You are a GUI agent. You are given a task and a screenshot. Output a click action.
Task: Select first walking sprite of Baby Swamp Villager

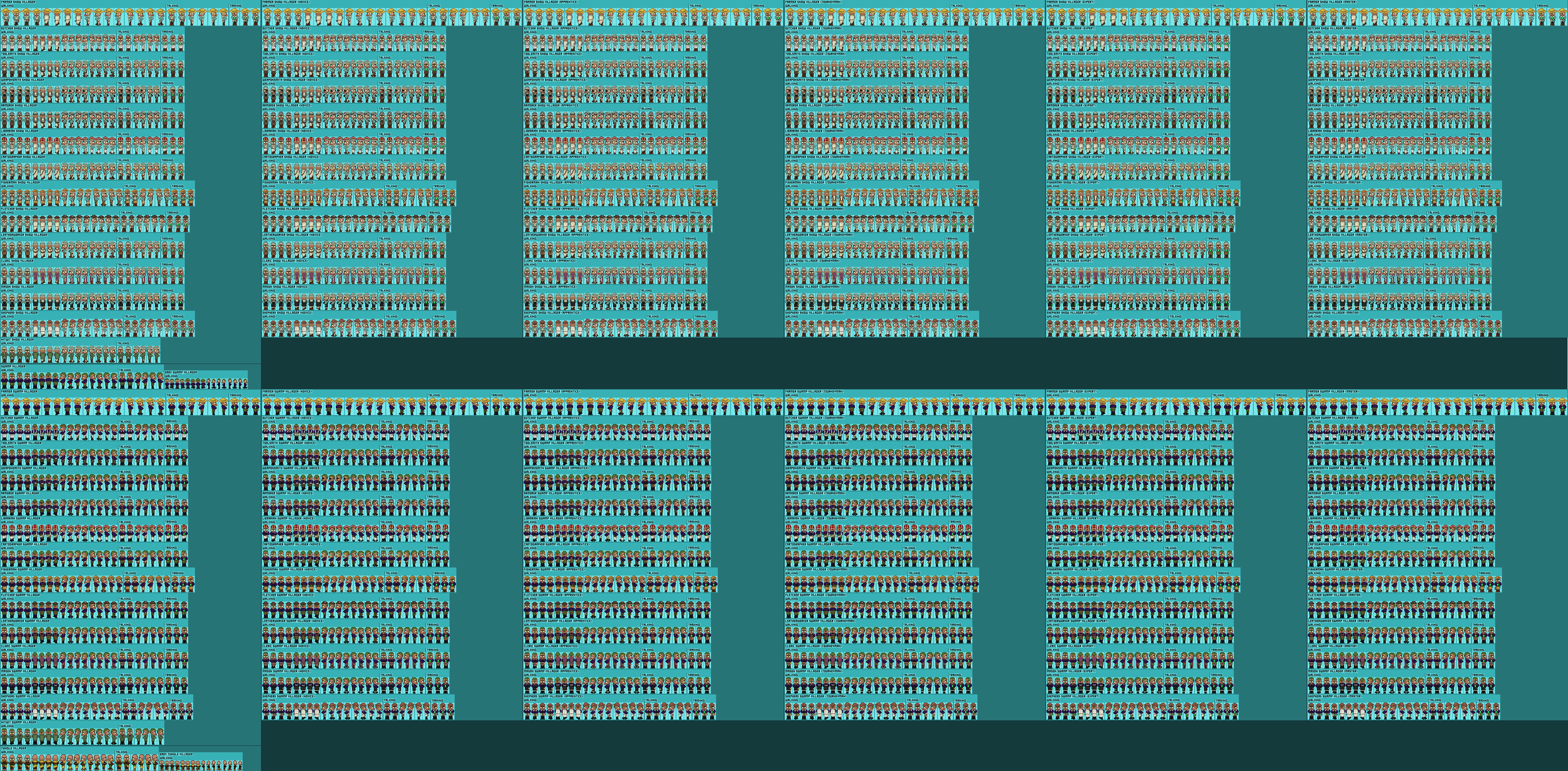click(x=167, y=383)
